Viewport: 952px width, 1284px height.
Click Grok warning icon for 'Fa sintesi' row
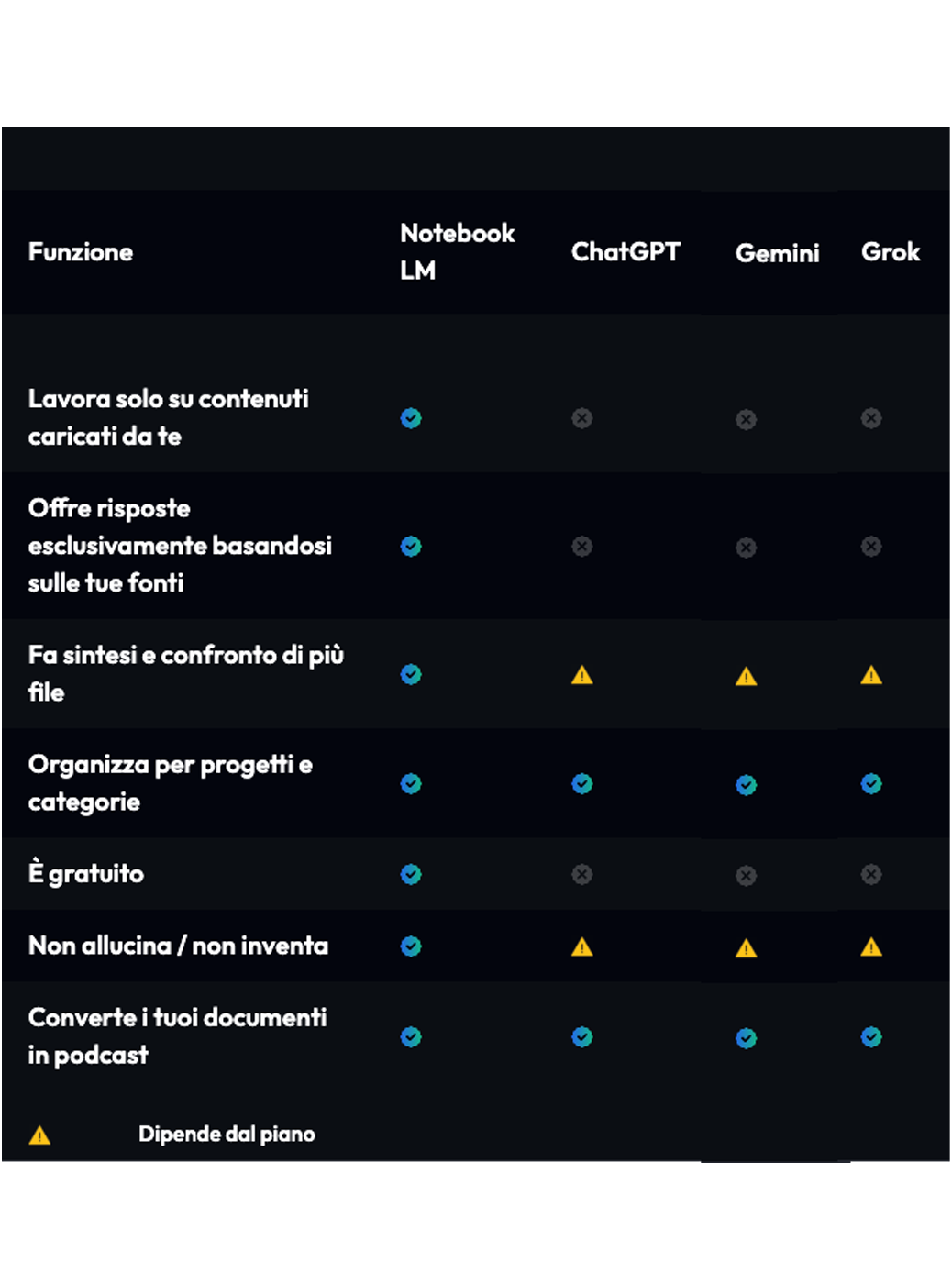[871, 676]
